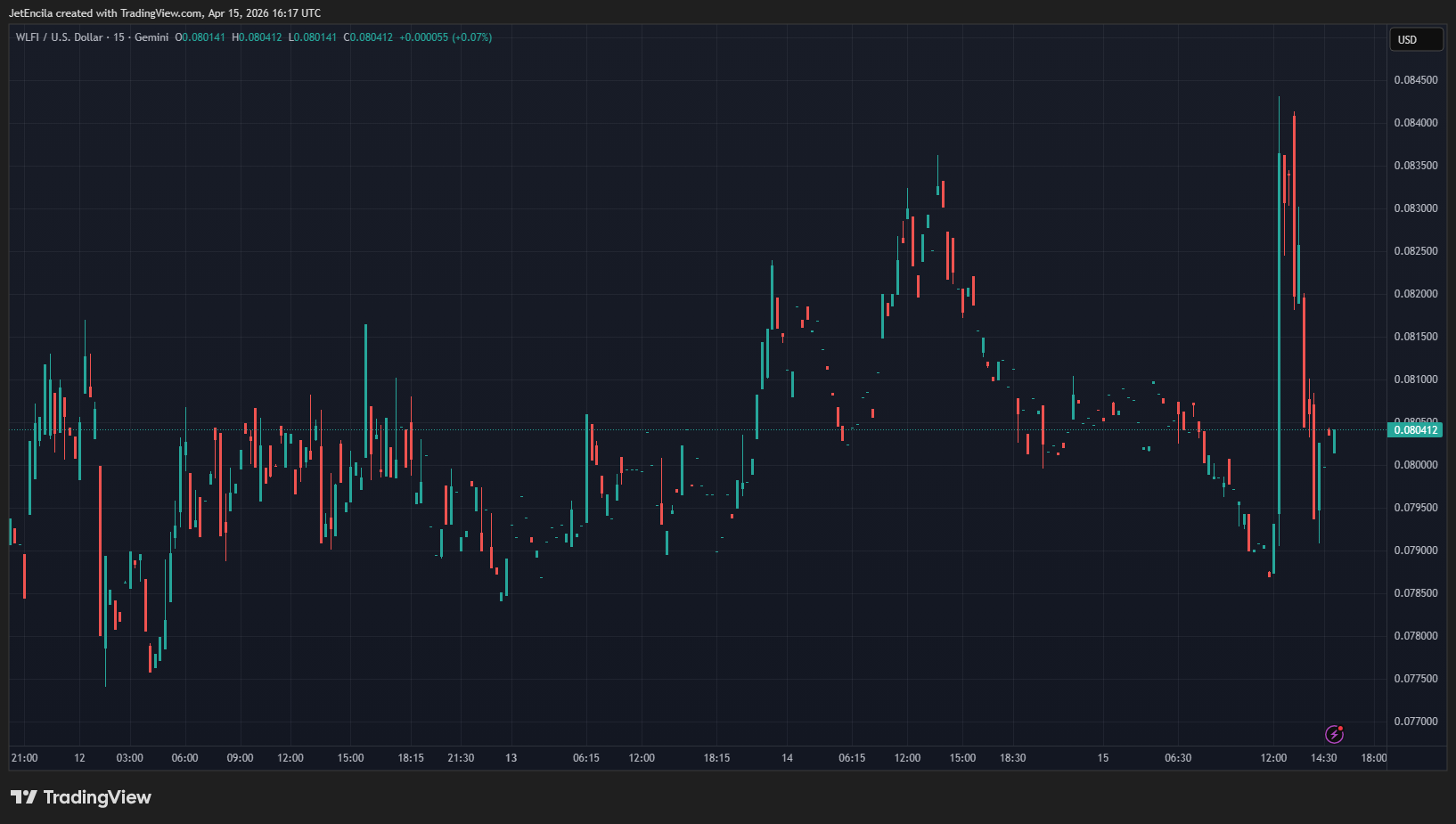The height and width of the screenshot is (824, 1456).
Task: Click the Gemini exchange label in legend
Action: pos(151,37)
